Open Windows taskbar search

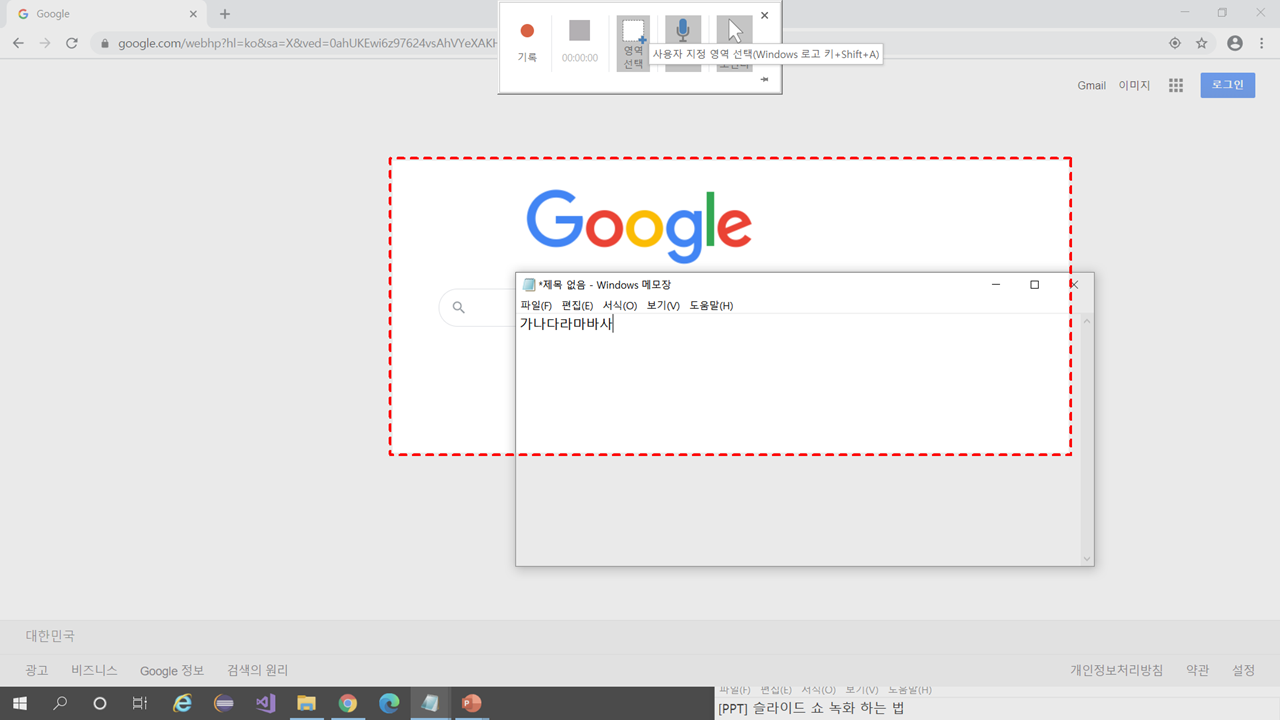[x=60, y=703]
